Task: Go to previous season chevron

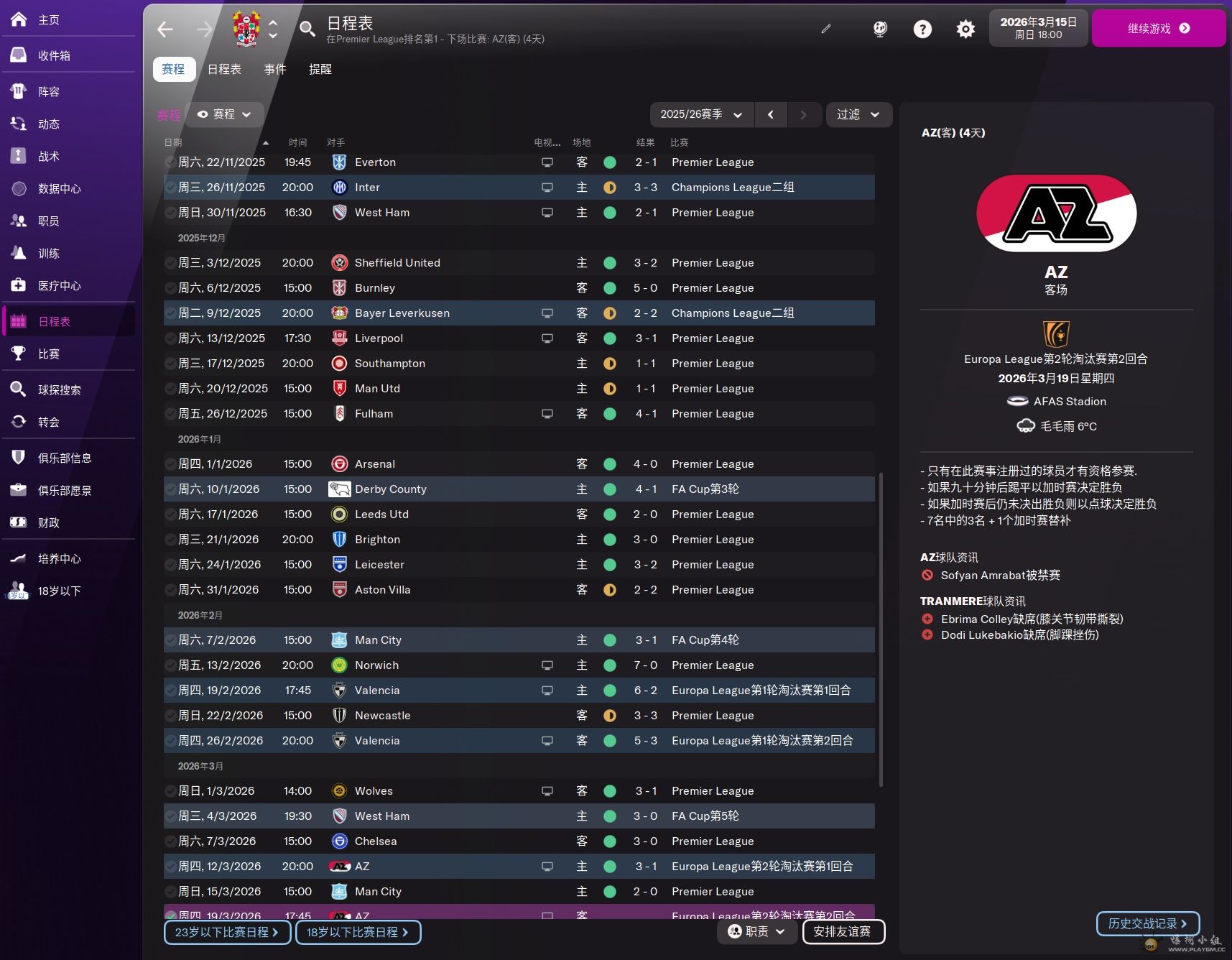Action: (x=771, y=114)
